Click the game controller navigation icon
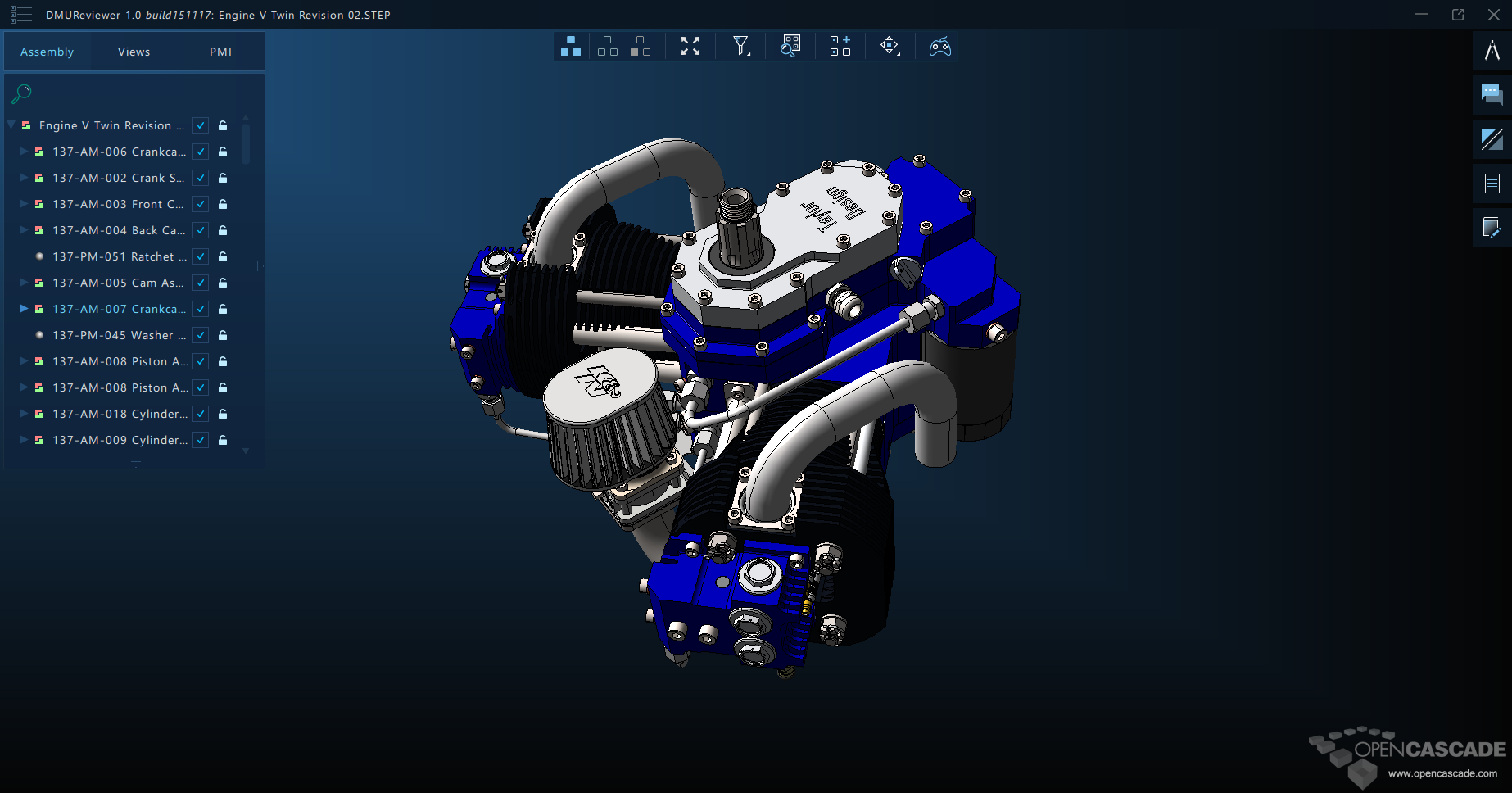 point(939,46)
